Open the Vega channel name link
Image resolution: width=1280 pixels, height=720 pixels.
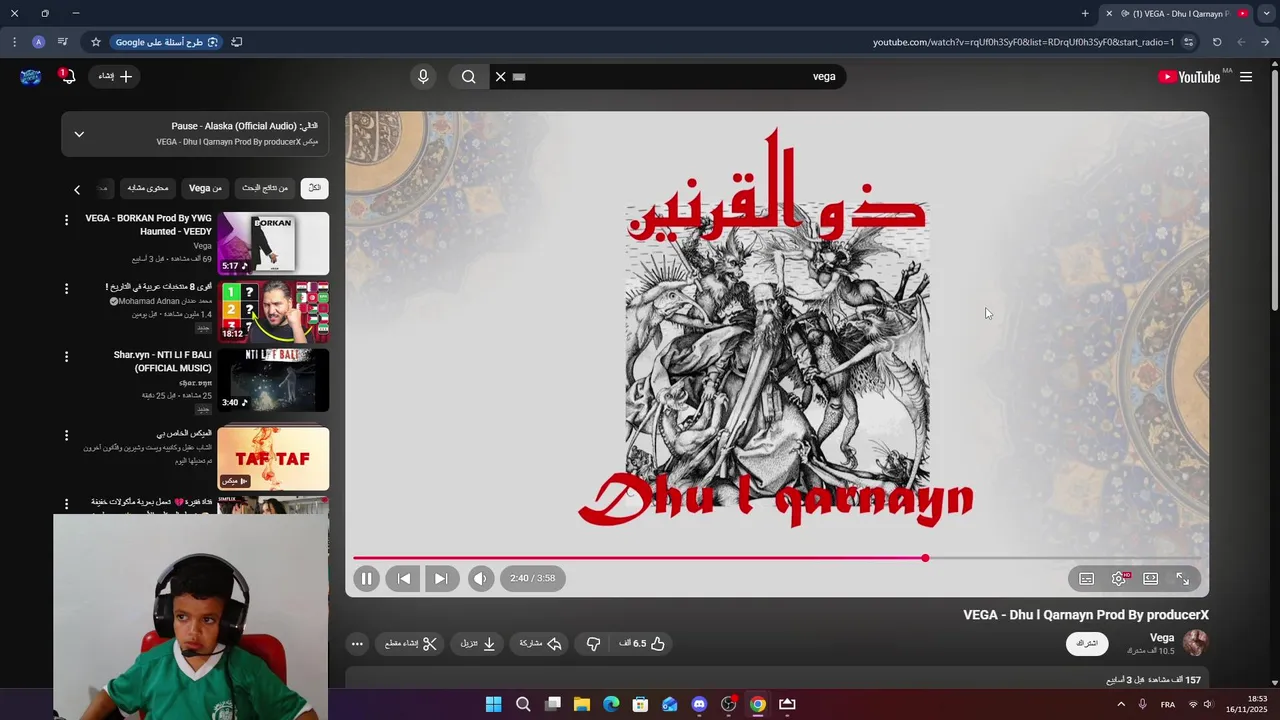coord(1162,637)
